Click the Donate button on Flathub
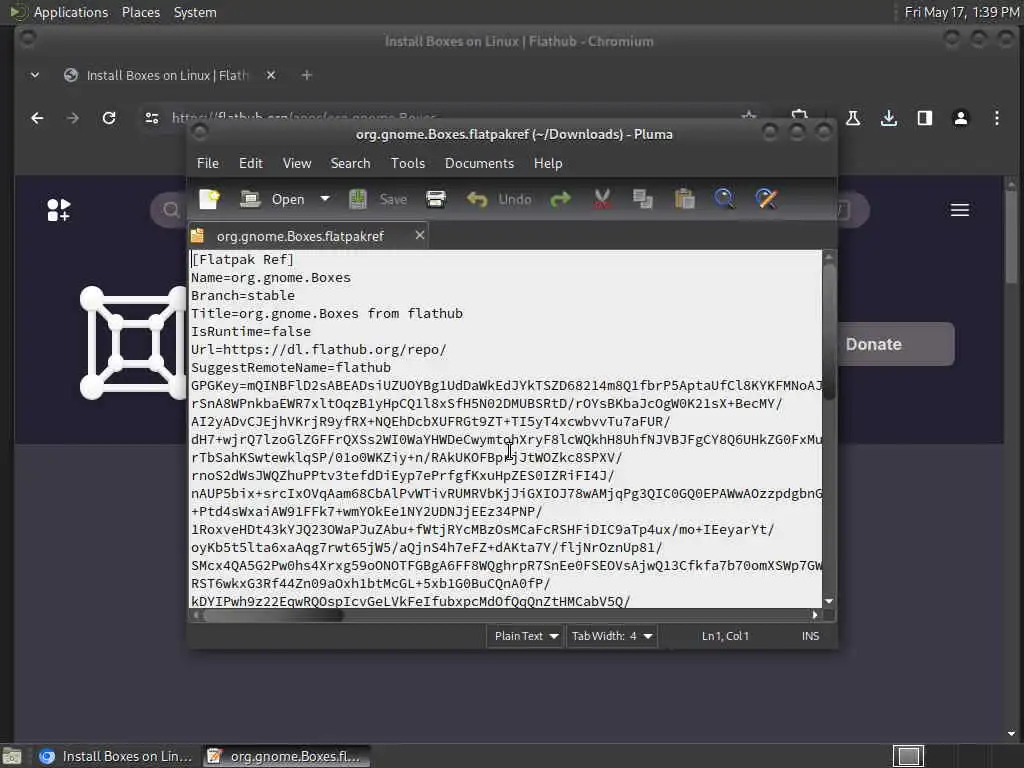The height and width of the screenshot is (768, 1024). coord(896,344)
